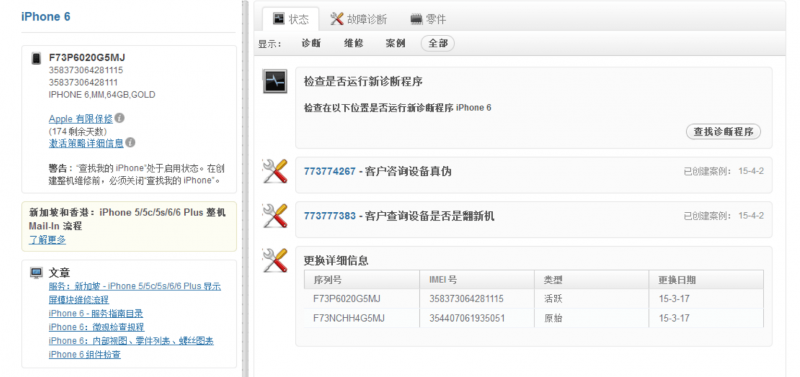800x377 pixels.
Task: Click 已创建案例 date for 773774267
Action: click(723, 171)
